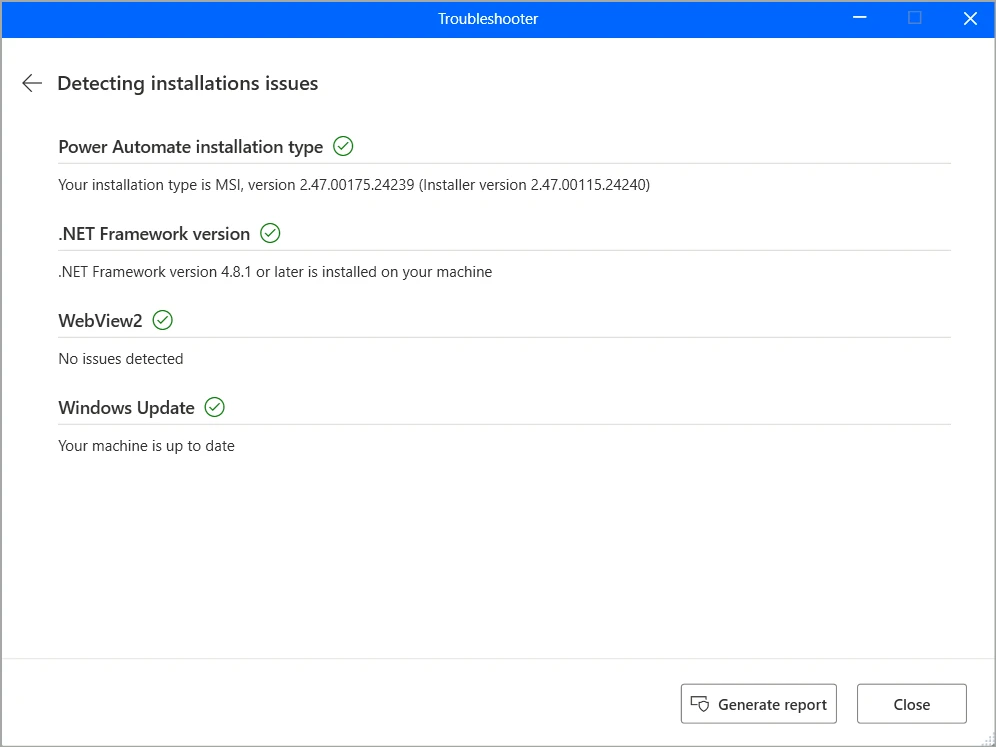Close the Troubleshooter window with the X
Screen dimensions: 996x747
969,18
